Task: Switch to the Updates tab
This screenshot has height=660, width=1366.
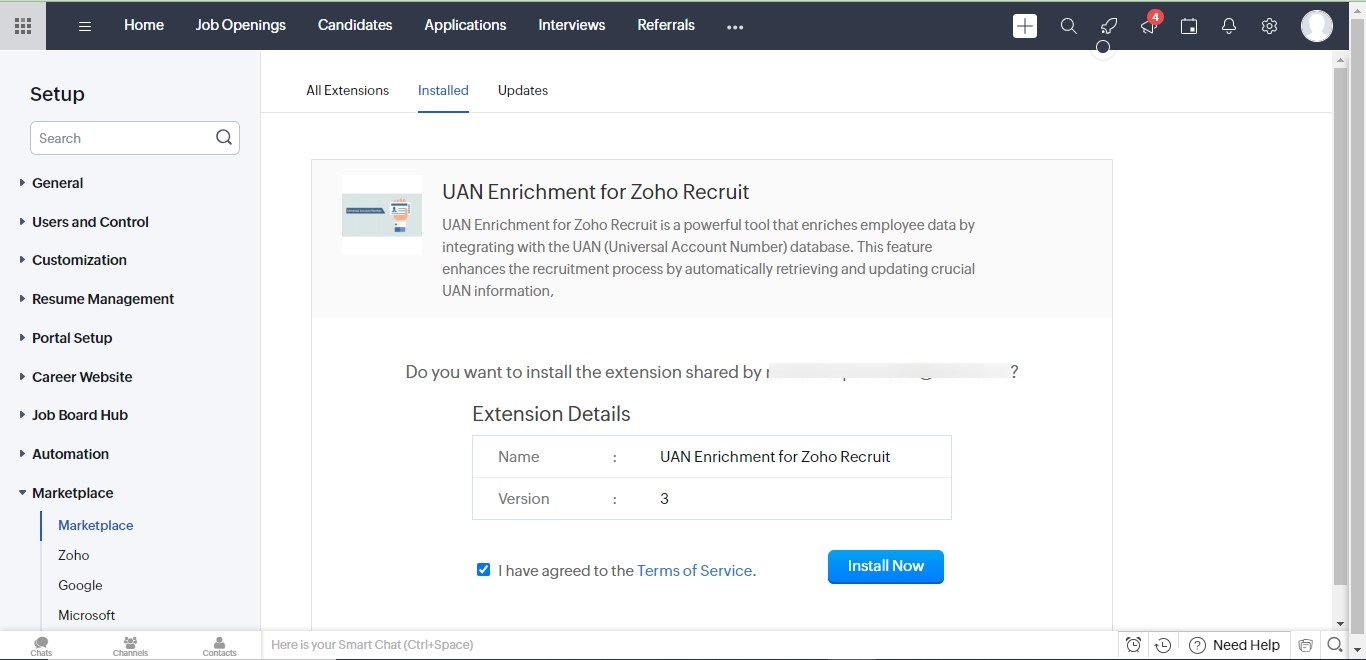Action: point(523,90)
